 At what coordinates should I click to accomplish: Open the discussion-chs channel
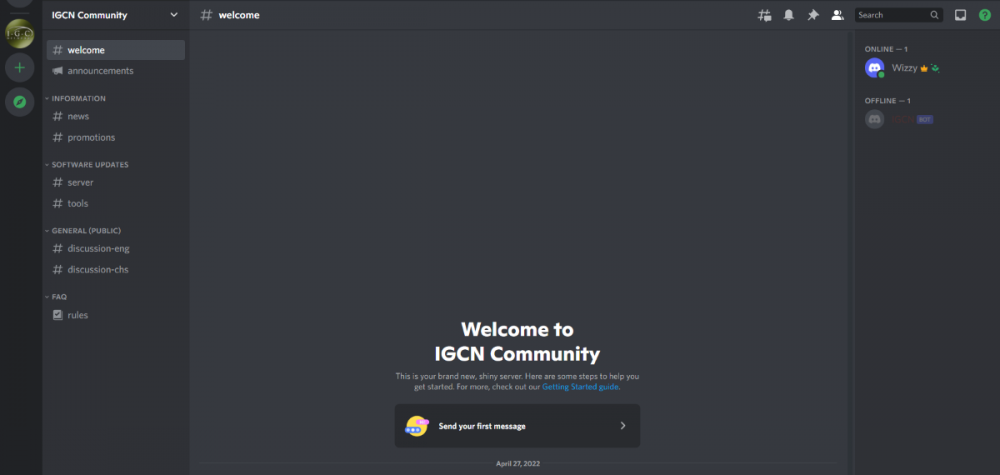point(116,270)
